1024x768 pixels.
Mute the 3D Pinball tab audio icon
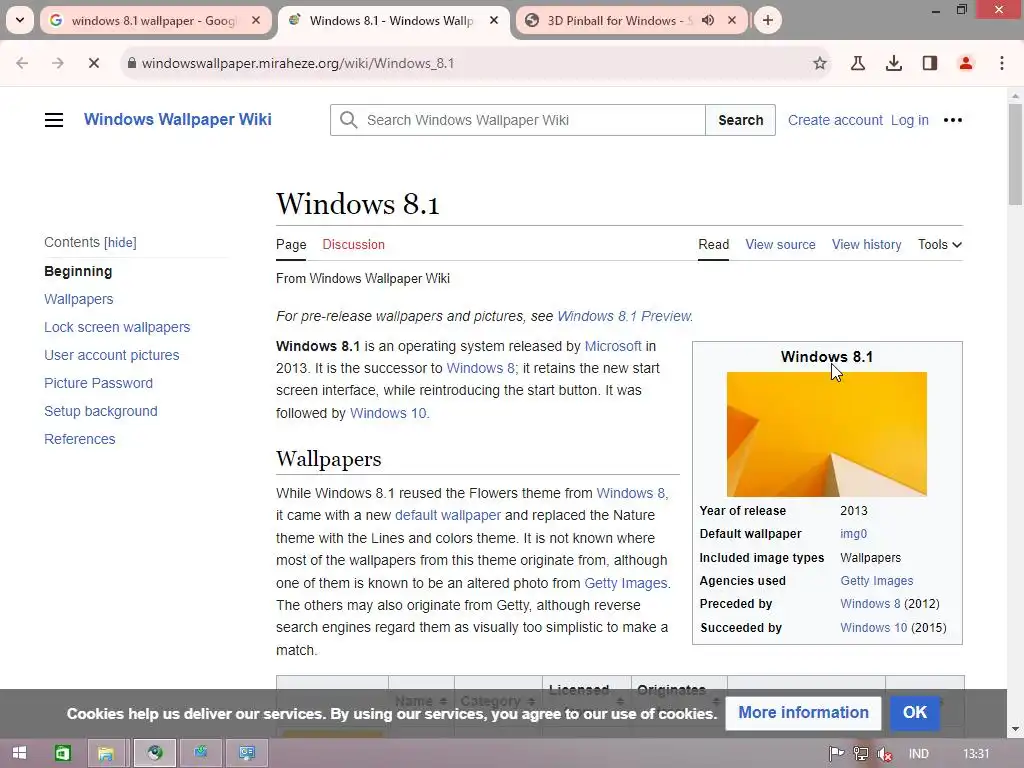point(708,20)
